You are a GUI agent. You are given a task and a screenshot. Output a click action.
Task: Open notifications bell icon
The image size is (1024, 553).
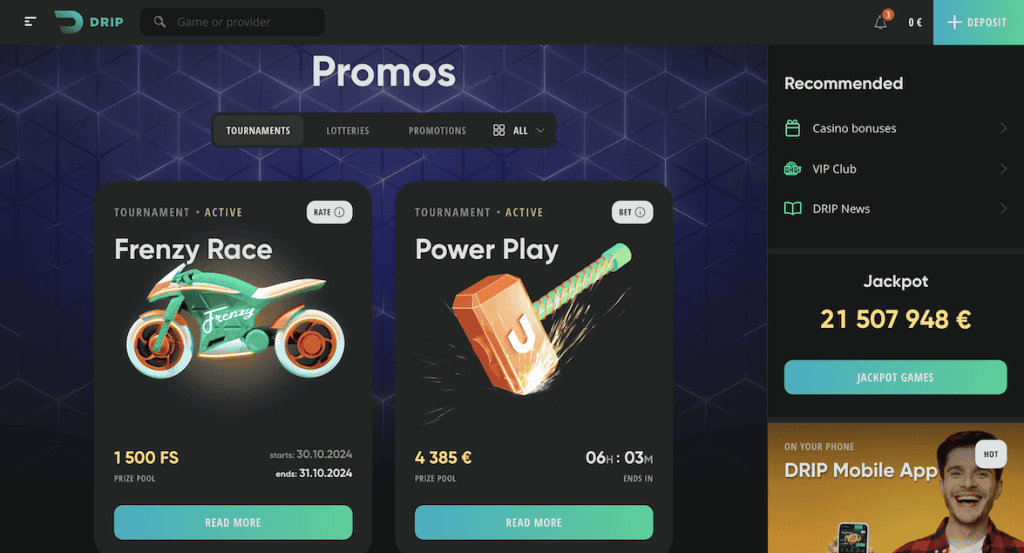pyautogui.click(x=880, y=22)
